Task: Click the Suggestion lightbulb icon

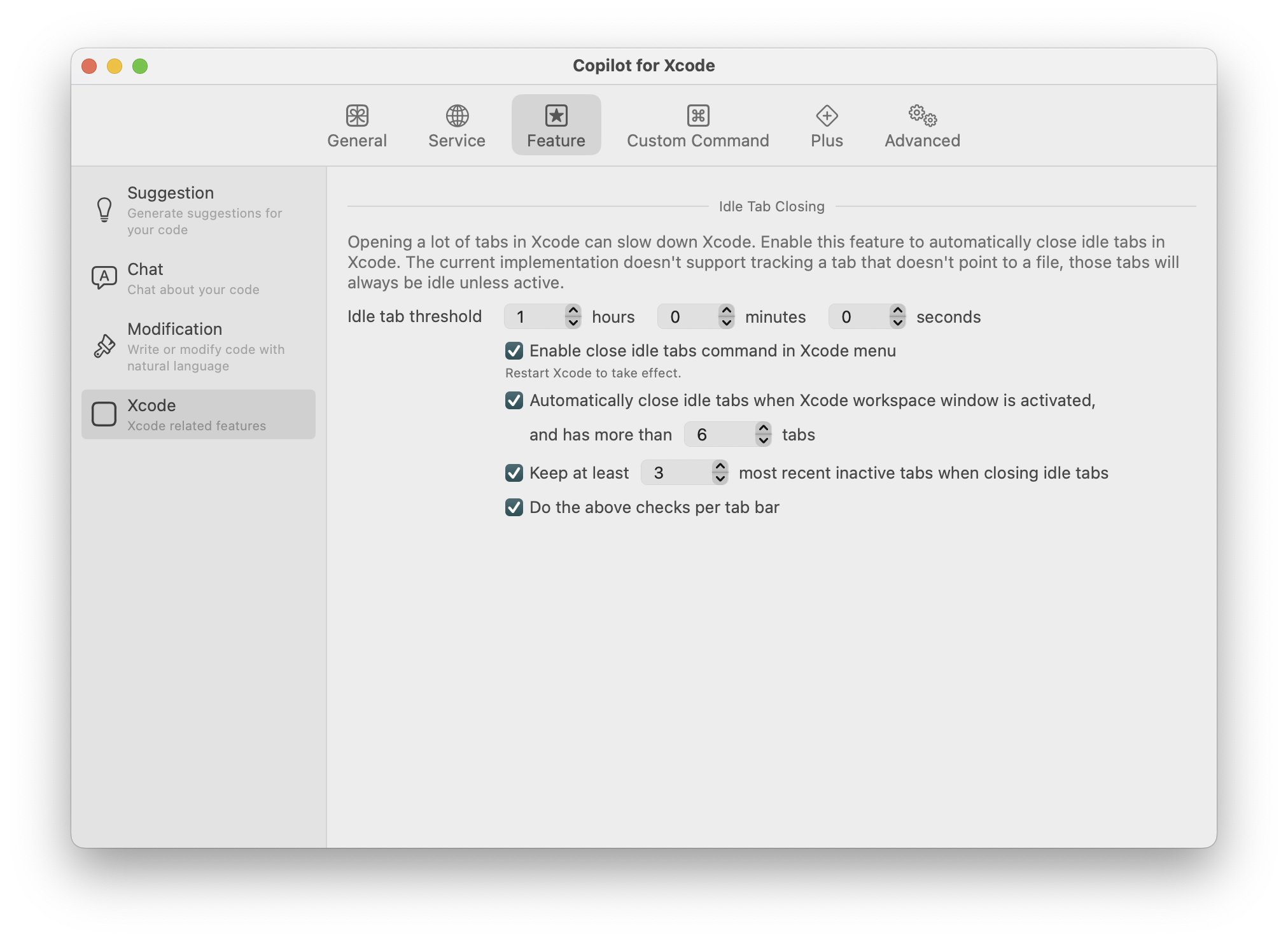Action: click(x=104, y=209)
